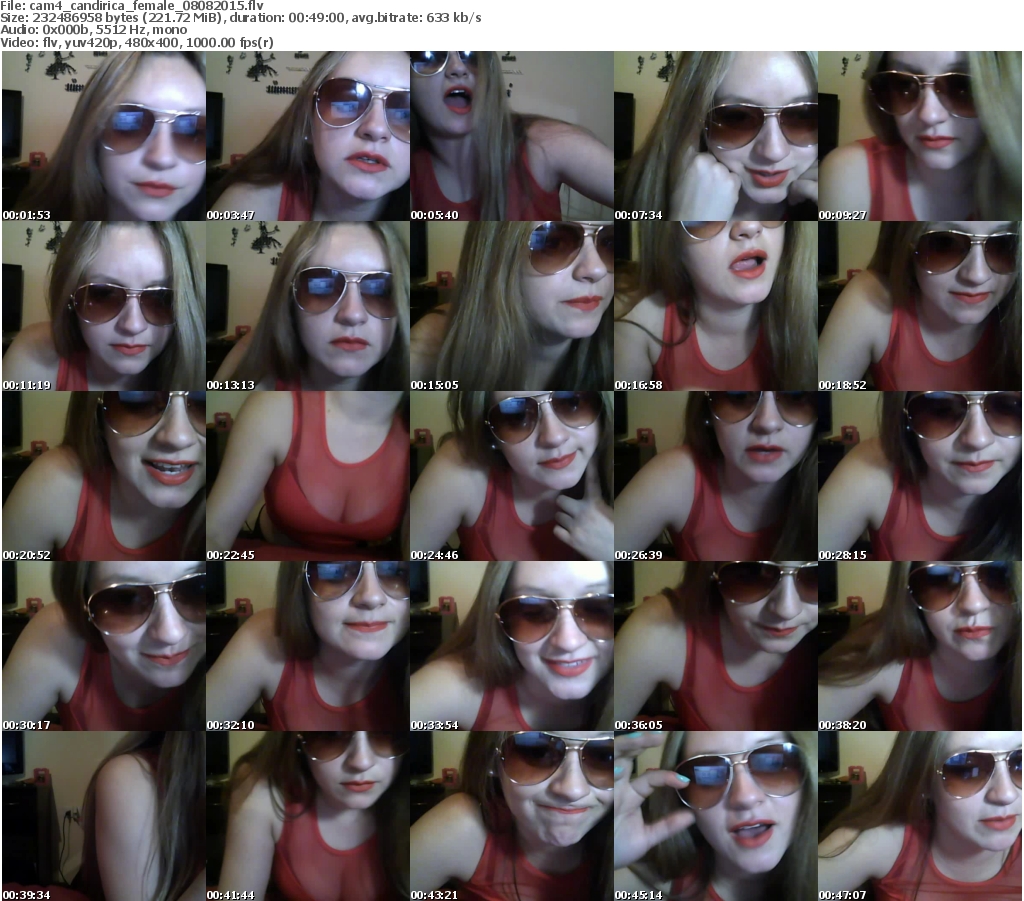Open the frame at 00:15:05

pyautogui.click(x=511, y=306)
